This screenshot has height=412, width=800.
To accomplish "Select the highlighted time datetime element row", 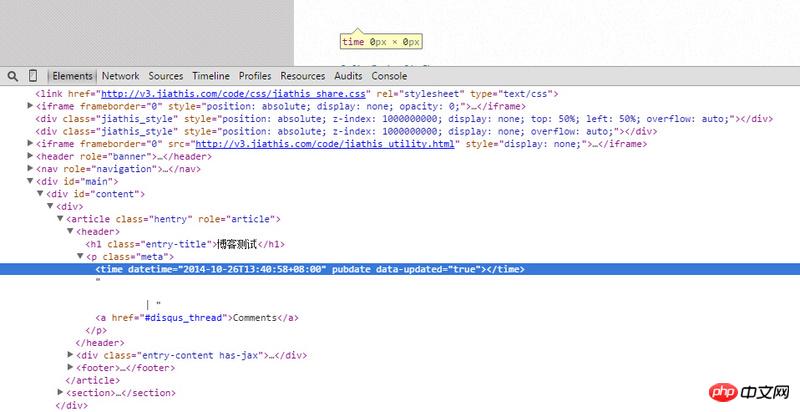I will pyautogui.click(x=400, y=269).
